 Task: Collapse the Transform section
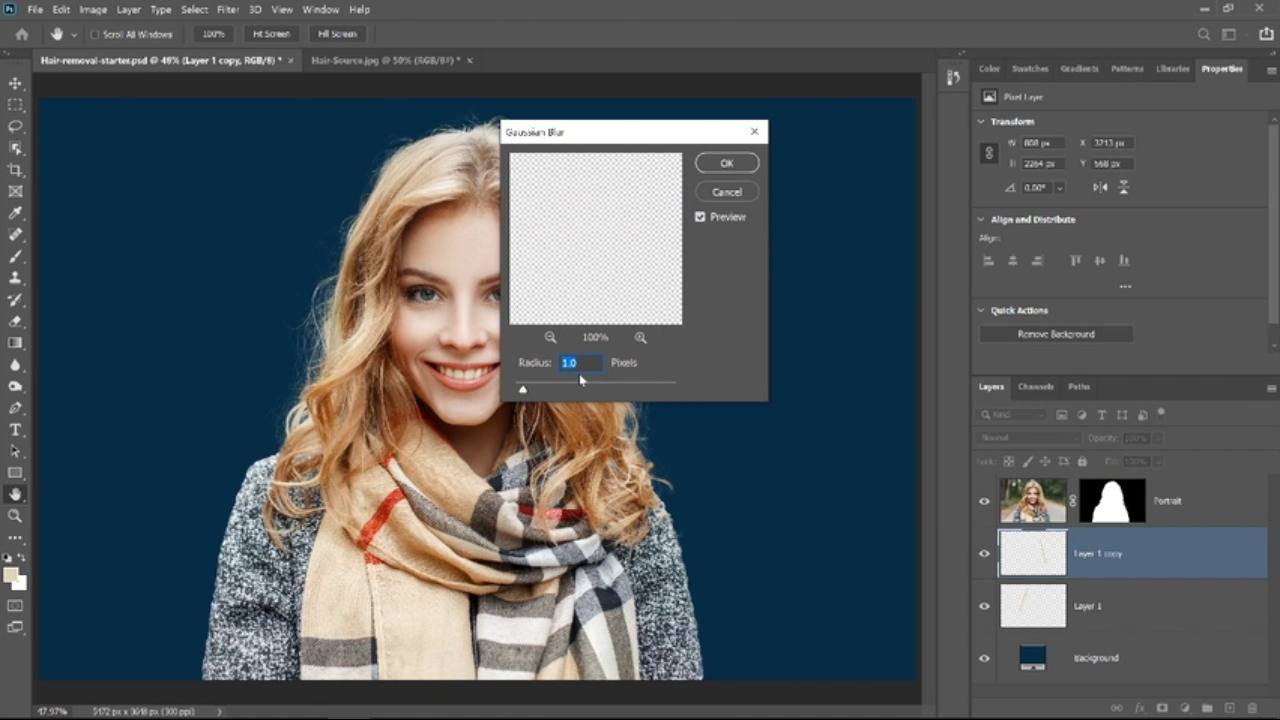(981, 121)
